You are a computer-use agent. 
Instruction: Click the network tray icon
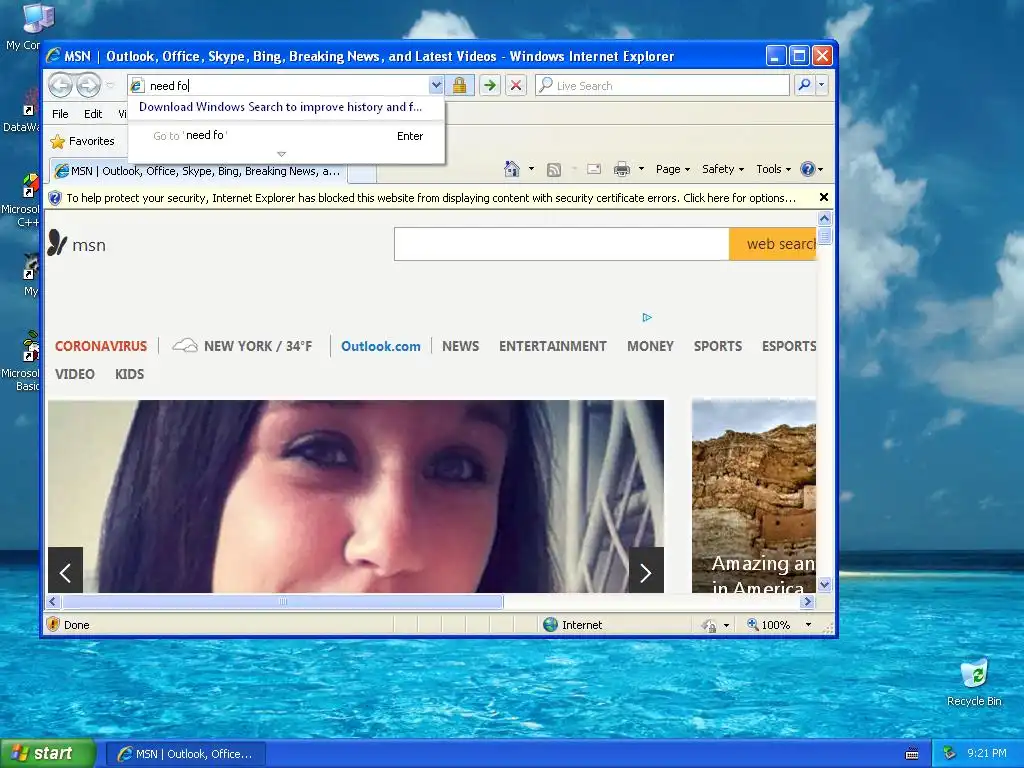(950, 753)
